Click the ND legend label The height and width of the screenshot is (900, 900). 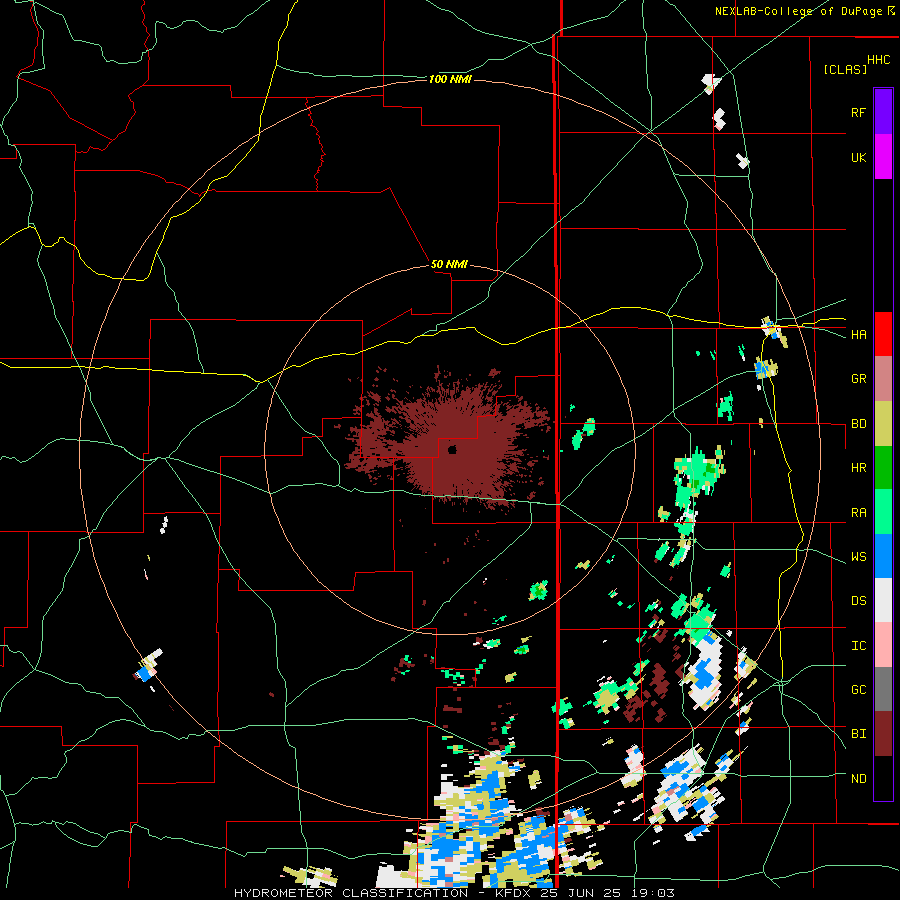point(858,779)
